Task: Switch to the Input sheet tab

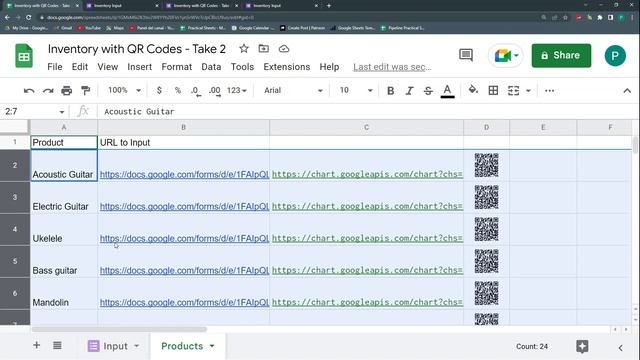Action: (x=114, y=346)
